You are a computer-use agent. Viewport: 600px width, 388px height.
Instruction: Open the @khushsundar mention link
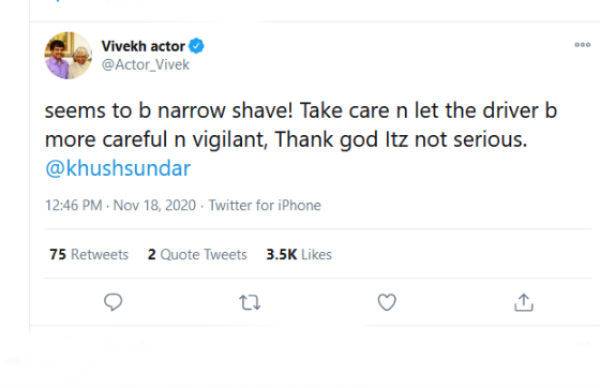pyautogui.click(x=118, y=168)
